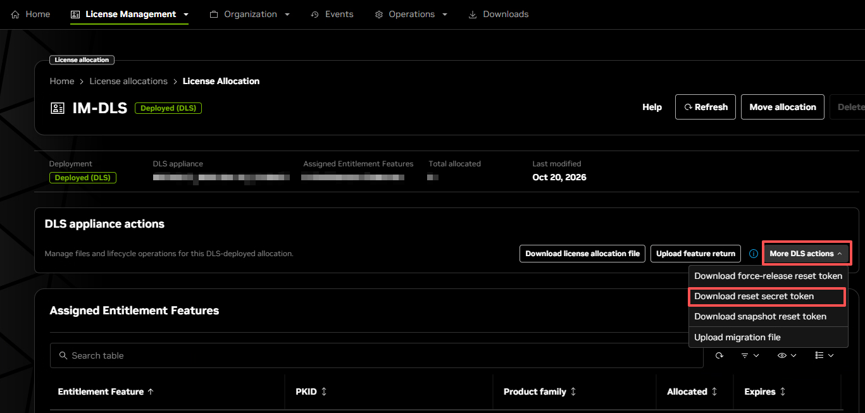The width and height of the screenshot is (865, 413).
Task: Expand the Organization menu
Action: (250, 14)
